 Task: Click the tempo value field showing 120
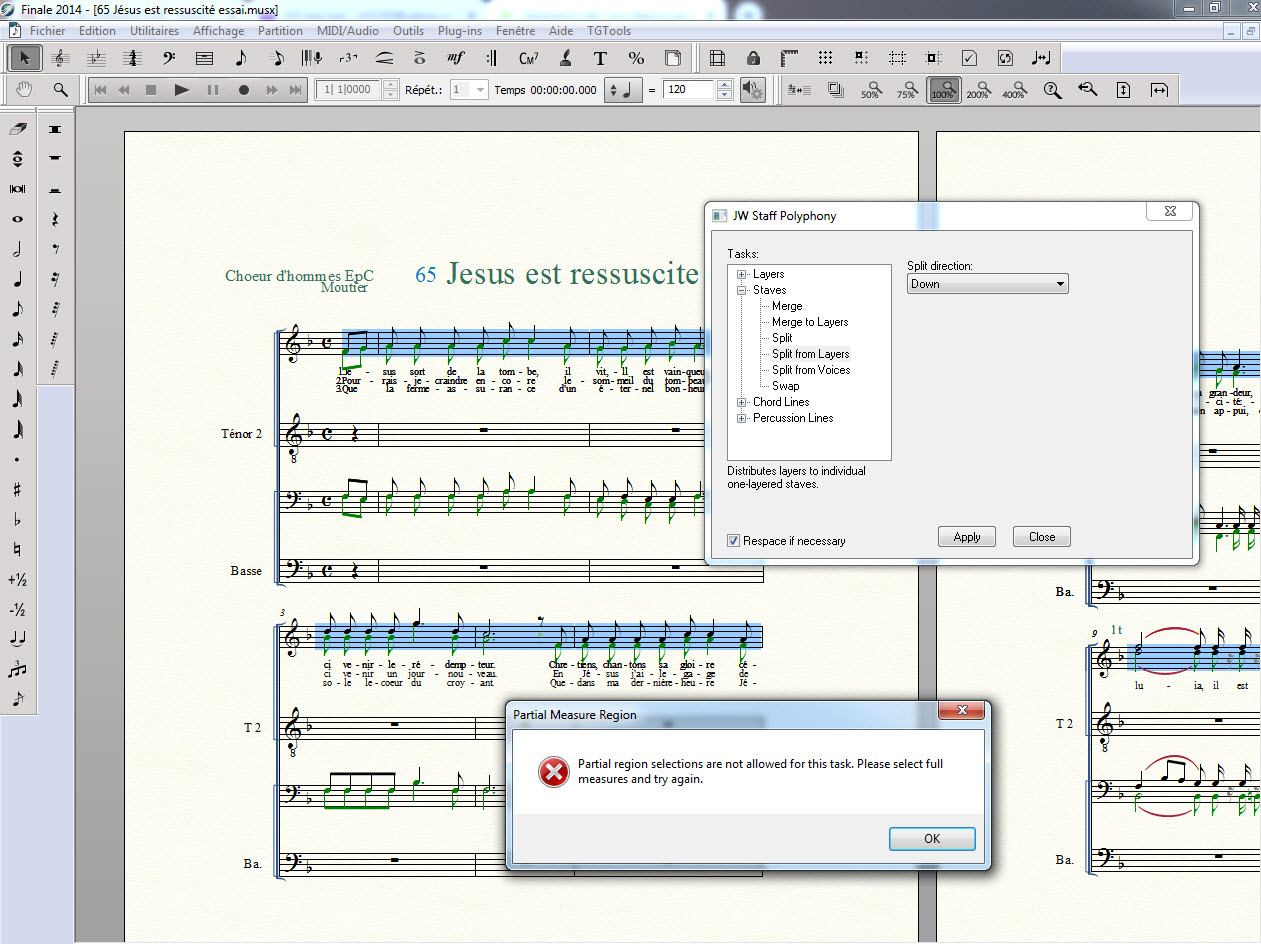[689, 90]
